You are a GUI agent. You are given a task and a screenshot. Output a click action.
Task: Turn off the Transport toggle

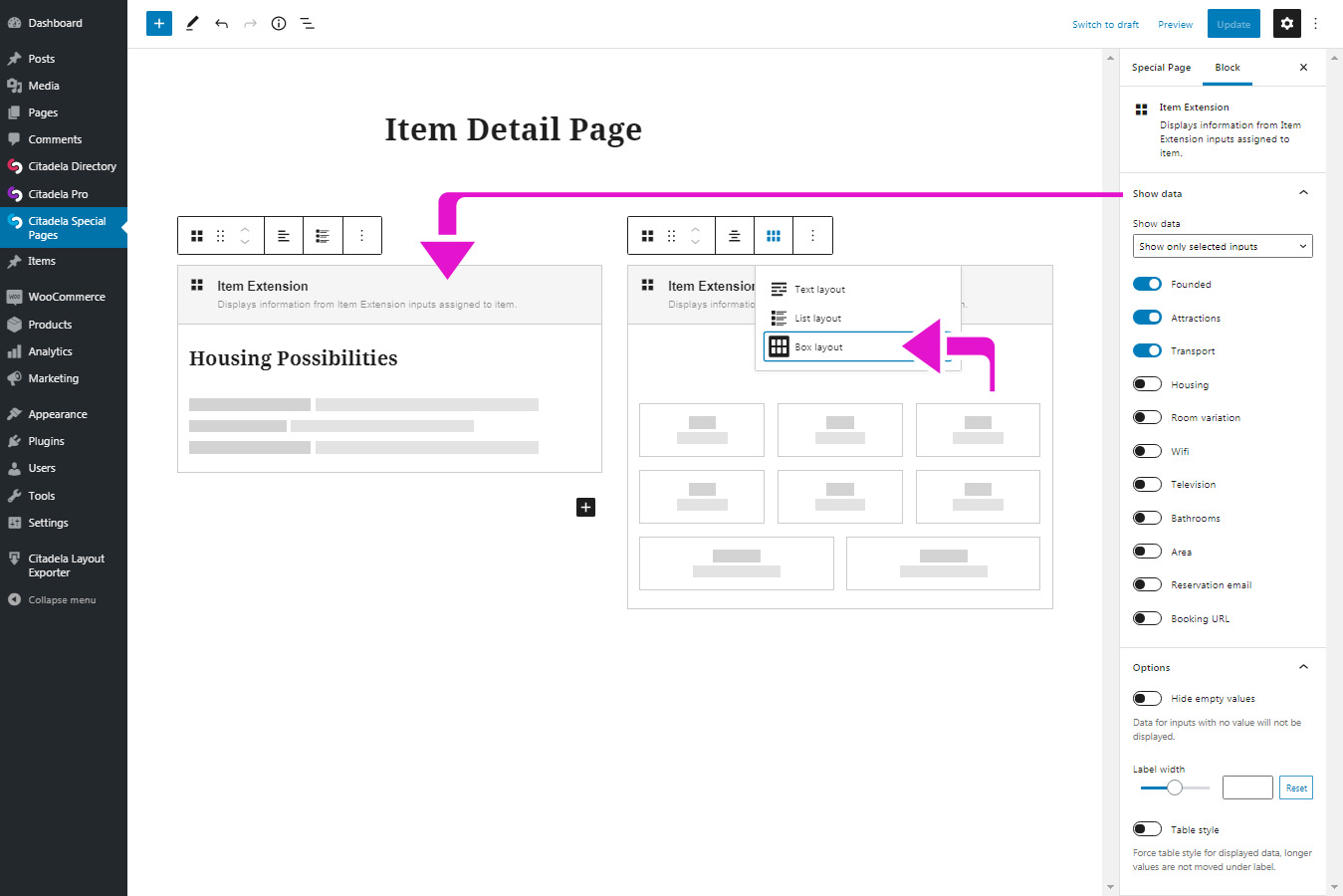[x=1147, y=350]
